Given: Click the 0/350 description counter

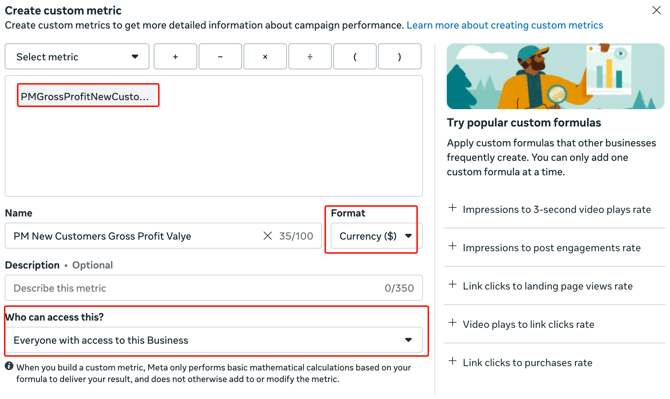Looking at the screenshot, I should tap(399, 288).
